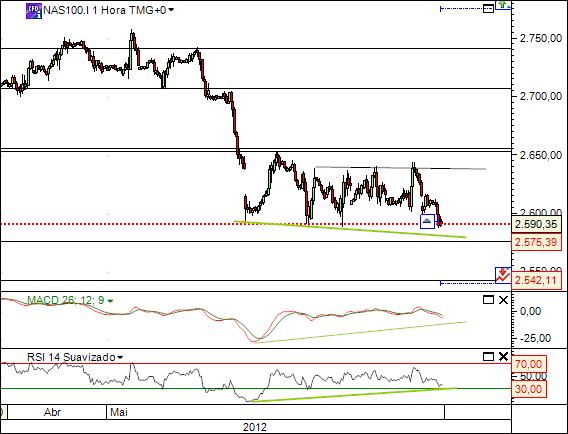Click the Abr month on time axis
Image resolution: width=568 pixels, height=434 pixels.
click(52, 412)
